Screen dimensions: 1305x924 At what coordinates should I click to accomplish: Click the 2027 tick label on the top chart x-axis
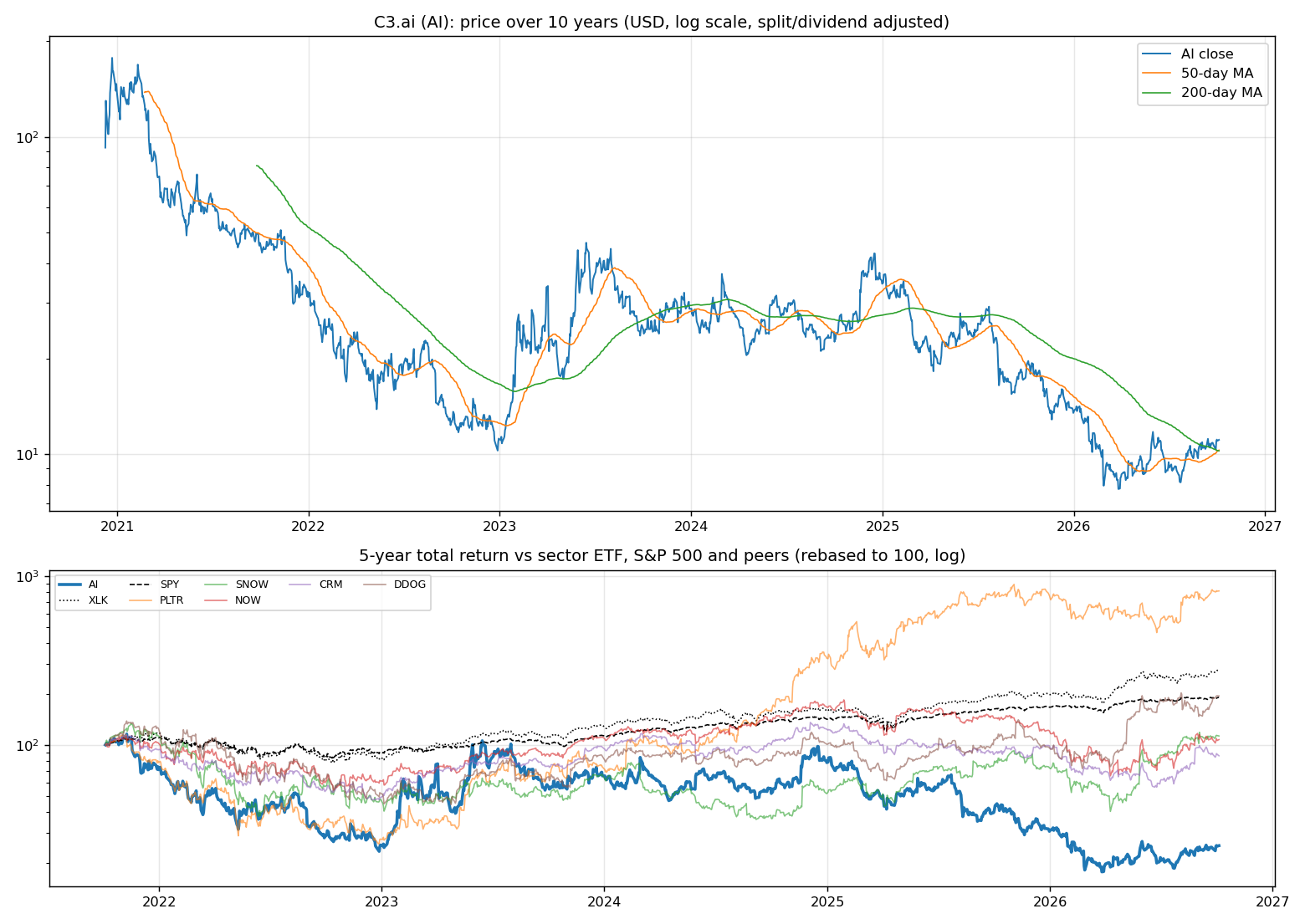[x=1265, y=526]
